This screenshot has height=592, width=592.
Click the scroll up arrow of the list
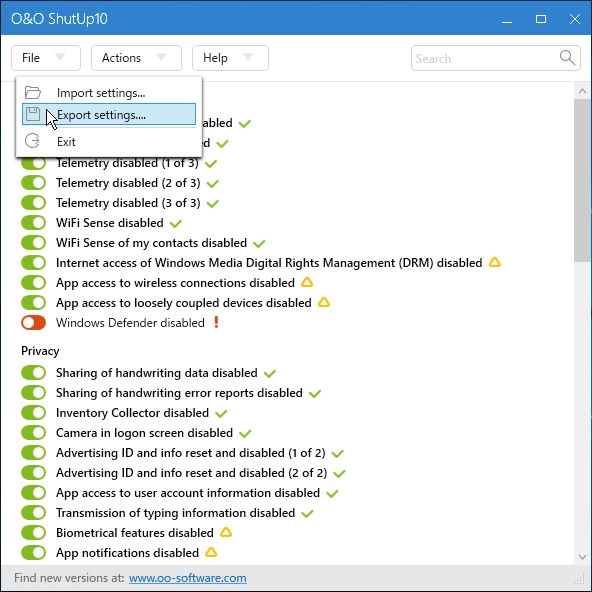(x=583, y=91)
